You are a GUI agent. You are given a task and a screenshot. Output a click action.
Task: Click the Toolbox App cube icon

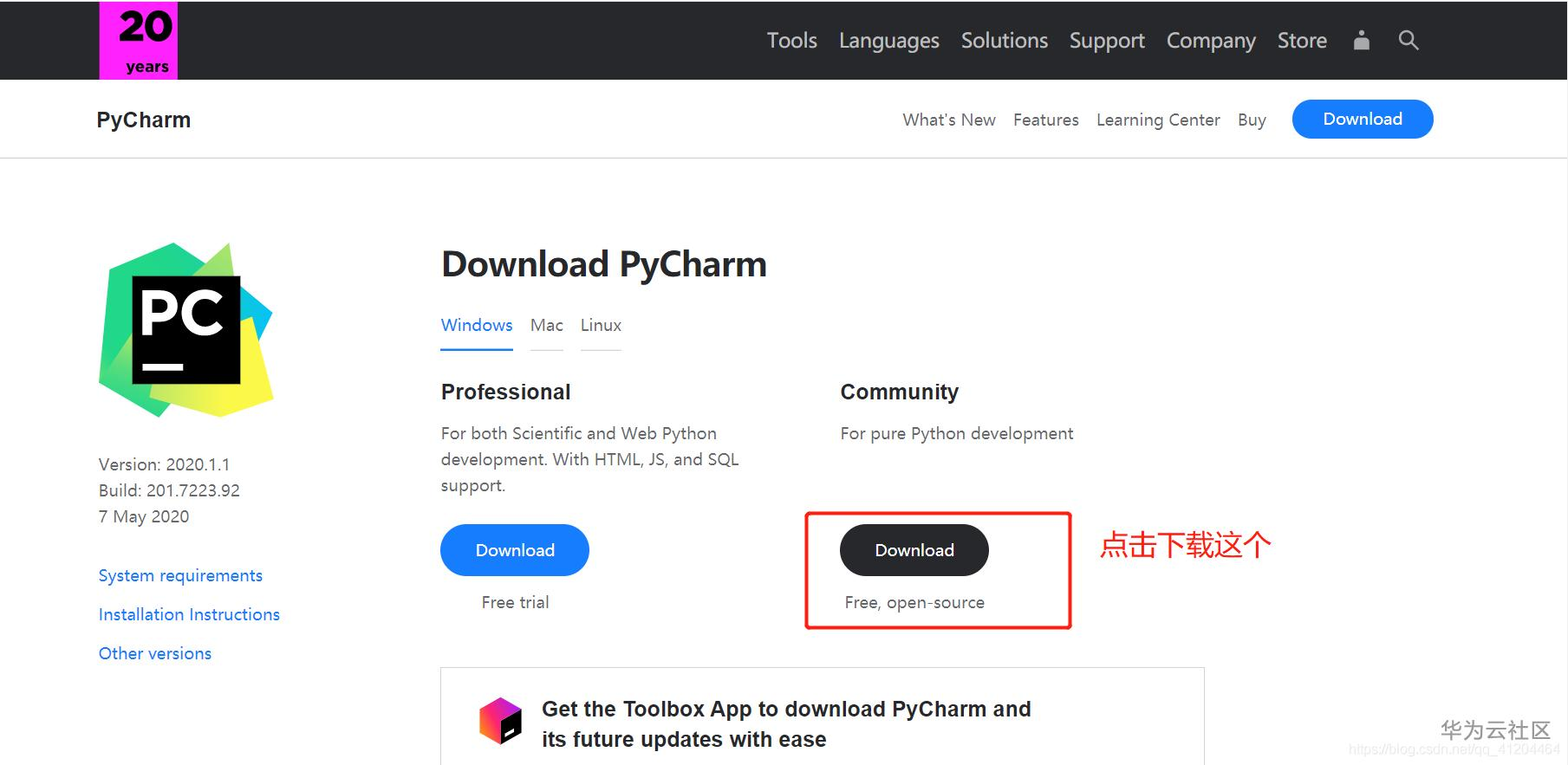tap(501, 721)
